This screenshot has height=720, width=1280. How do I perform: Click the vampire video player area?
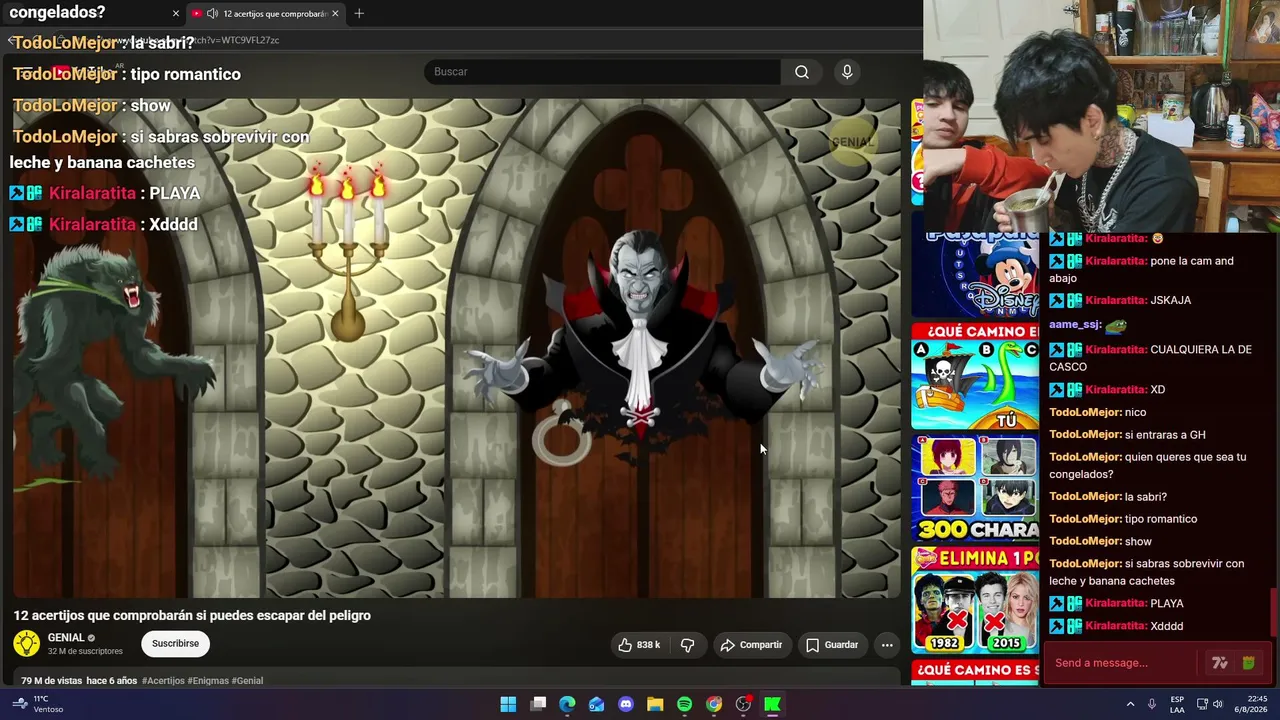point(456,348)
